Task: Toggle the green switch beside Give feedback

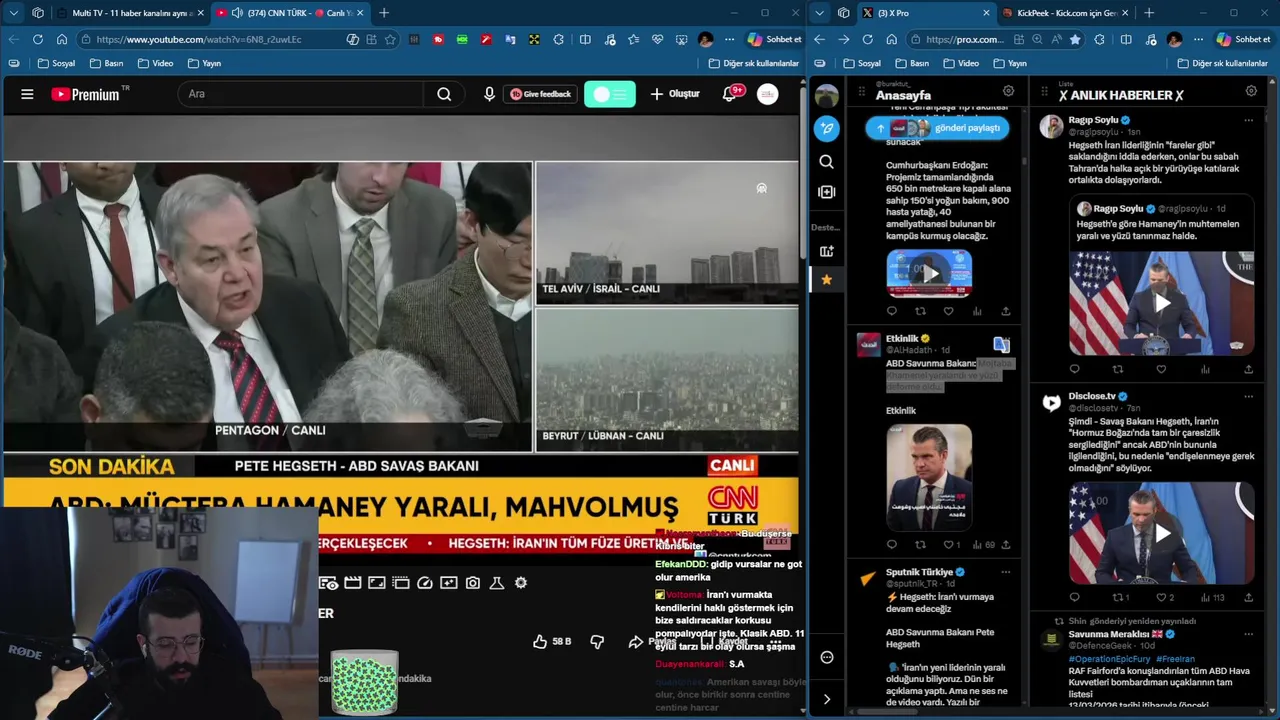Action: point(610,94)
